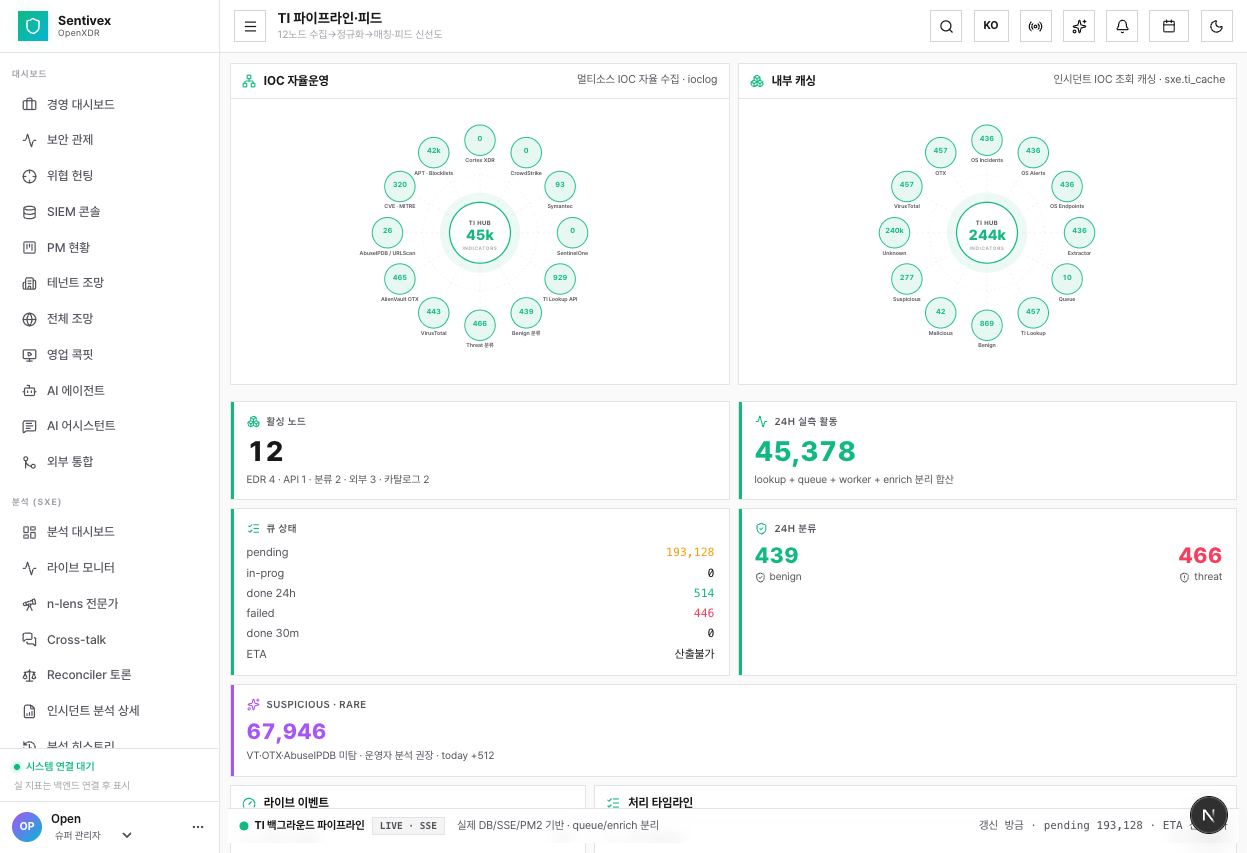Click the chat icon for AI 어시스턴트
1247x853 pixels.
(29, 426)
